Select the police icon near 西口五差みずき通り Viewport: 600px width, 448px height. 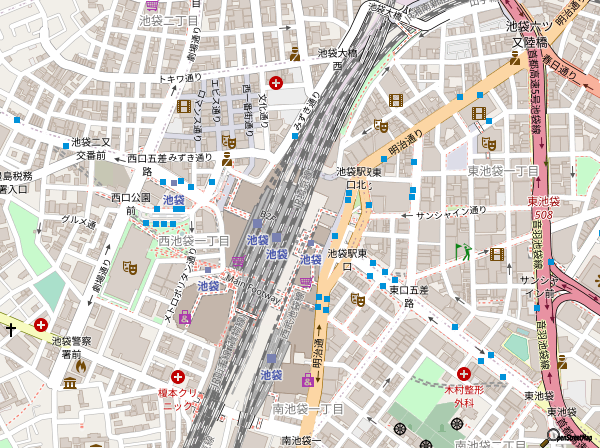228,157
